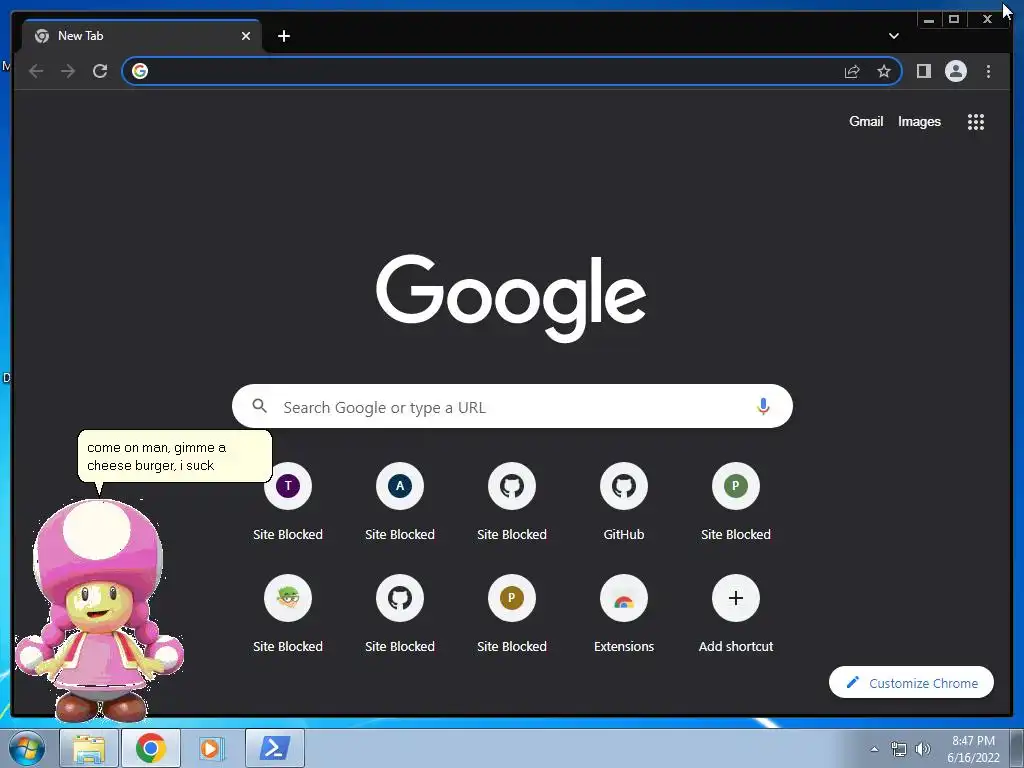This screenshot has height=768, width=1024.
Task: Open the Extensions shortcut tile
Action: 624,614
